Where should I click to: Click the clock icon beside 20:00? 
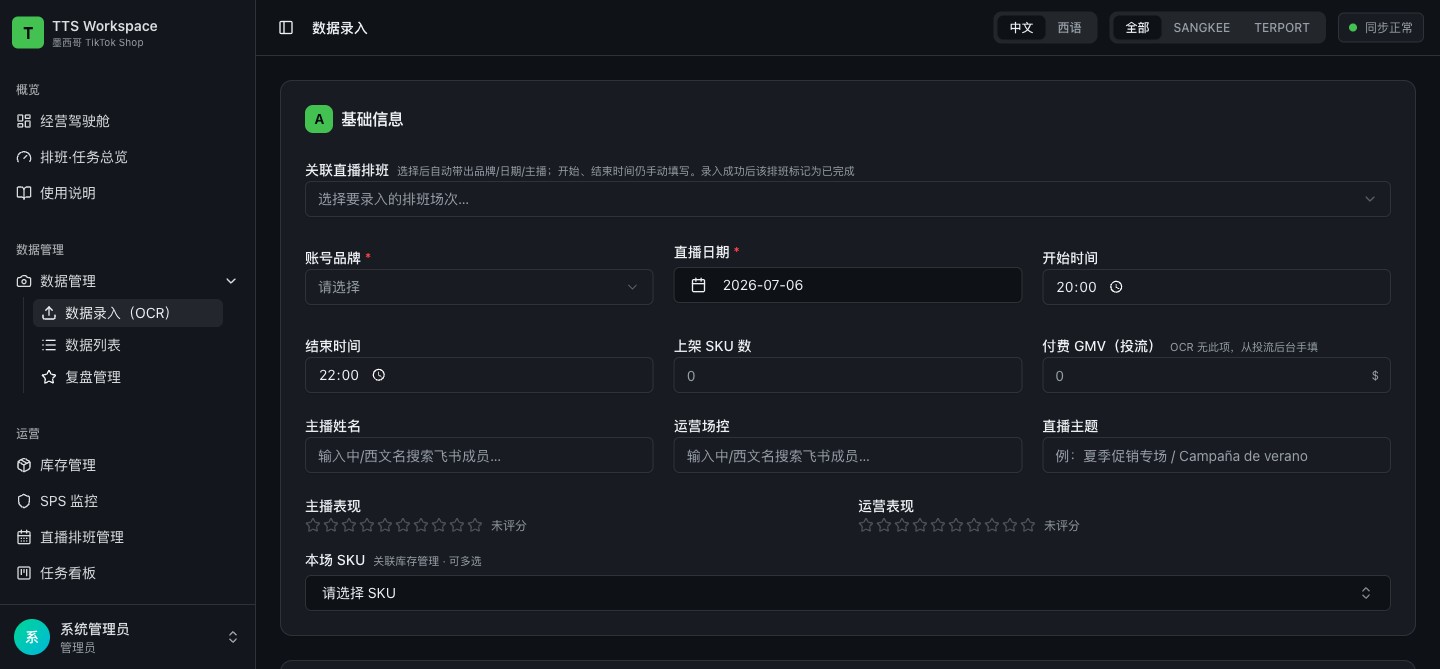click(x=1116, y=287)
